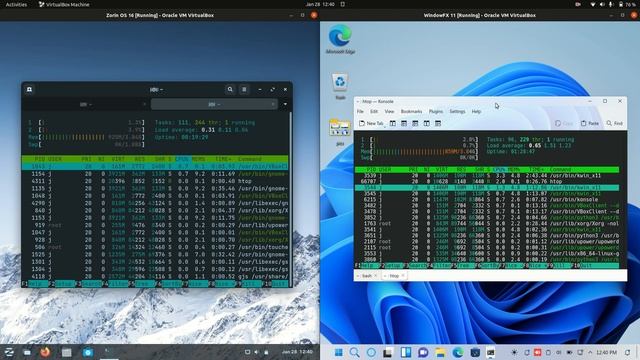Click the search magnifier on the WindowFX taskbar
The image size is (640, 360).
pyautogui.click(x=355, y=352)
